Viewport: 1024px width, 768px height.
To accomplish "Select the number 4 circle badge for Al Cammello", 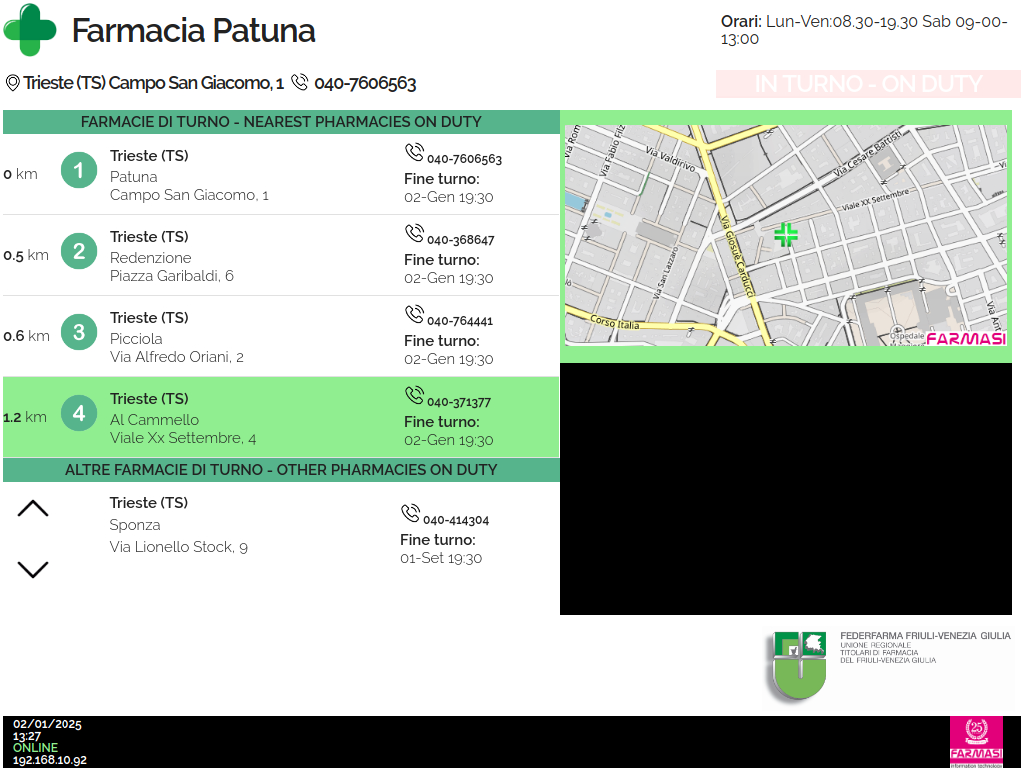I will click(x=79, y=413).
